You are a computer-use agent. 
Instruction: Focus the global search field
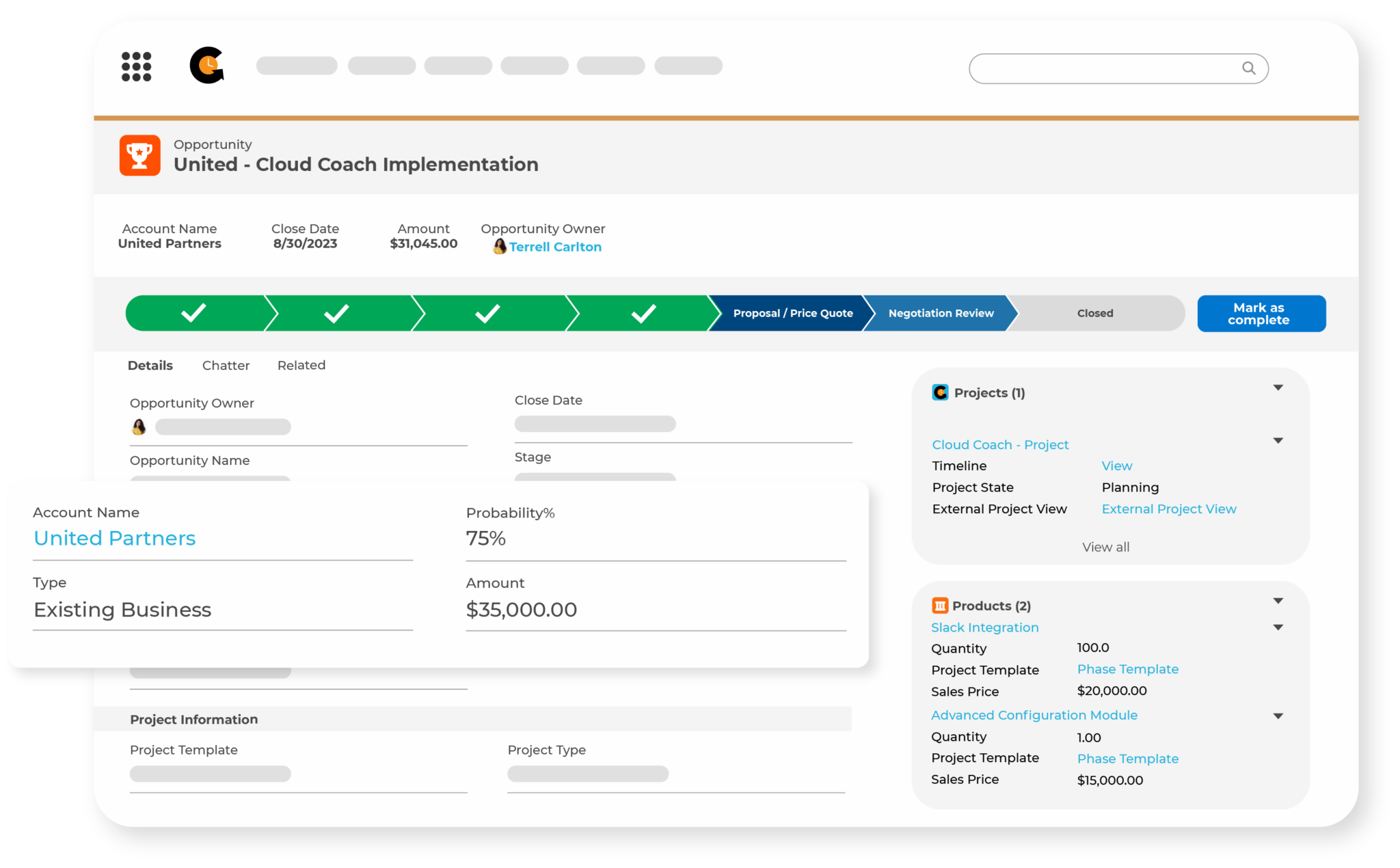pyautogui.click(x=1118, y=68)
